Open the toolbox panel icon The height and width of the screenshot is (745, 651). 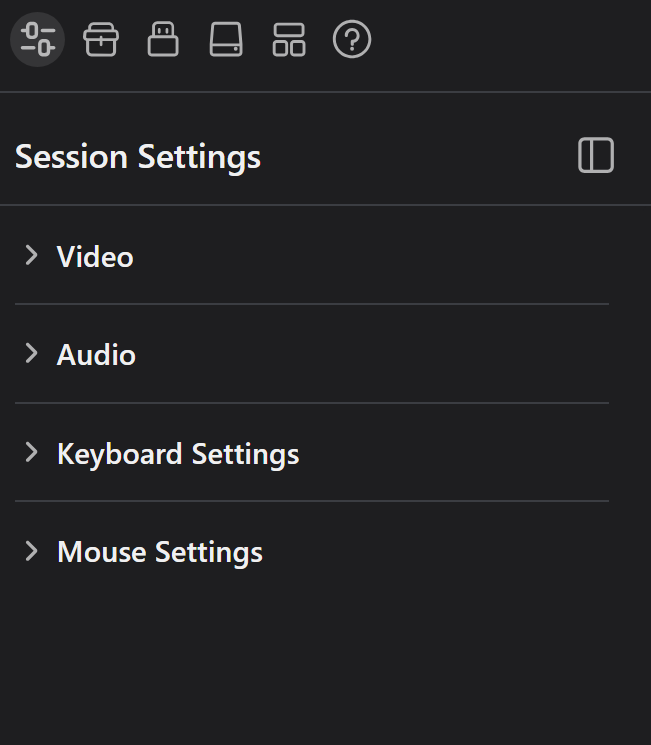(101, 39)
